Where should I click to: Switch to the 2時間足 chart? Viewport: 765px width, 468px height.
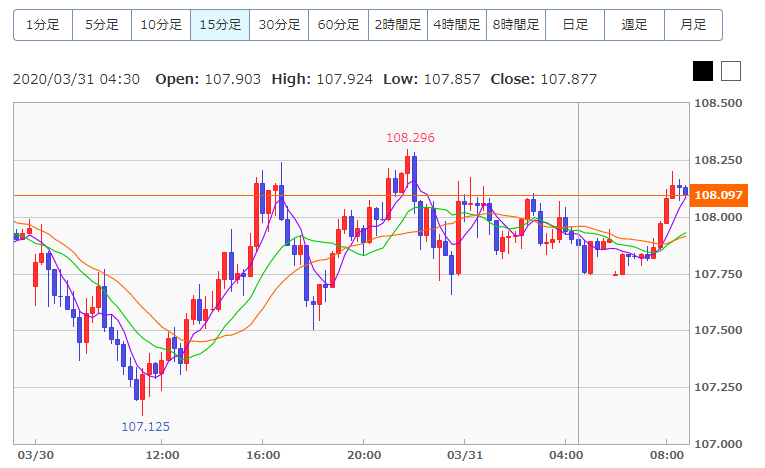point(398,25)
